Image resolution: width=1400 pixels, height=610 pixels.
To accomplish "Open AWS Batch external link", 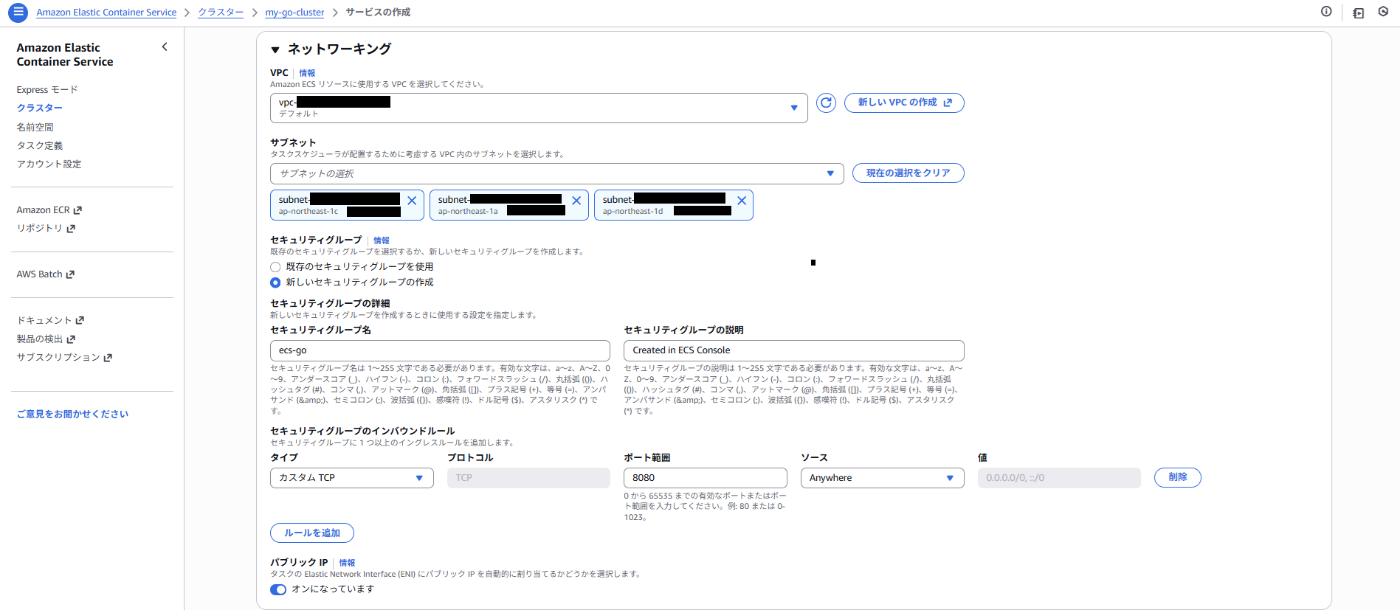I will click(46, 274).
